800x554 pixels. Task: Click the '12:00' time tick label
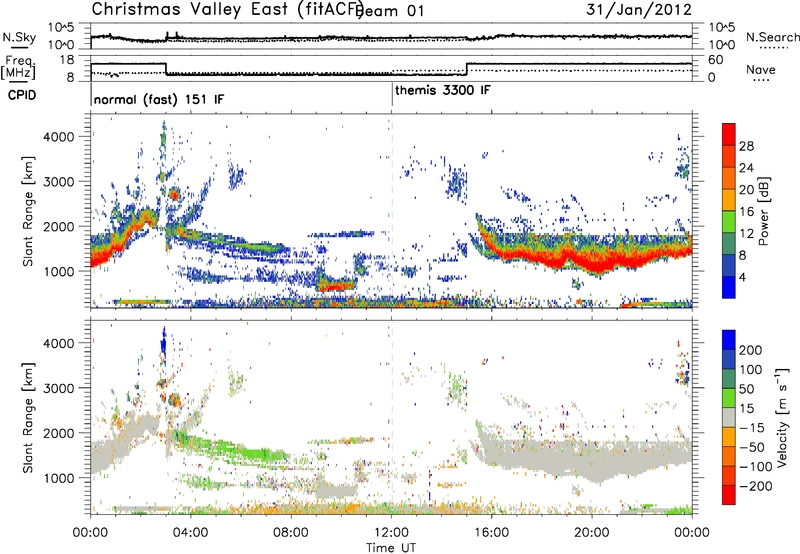point(391,532)
